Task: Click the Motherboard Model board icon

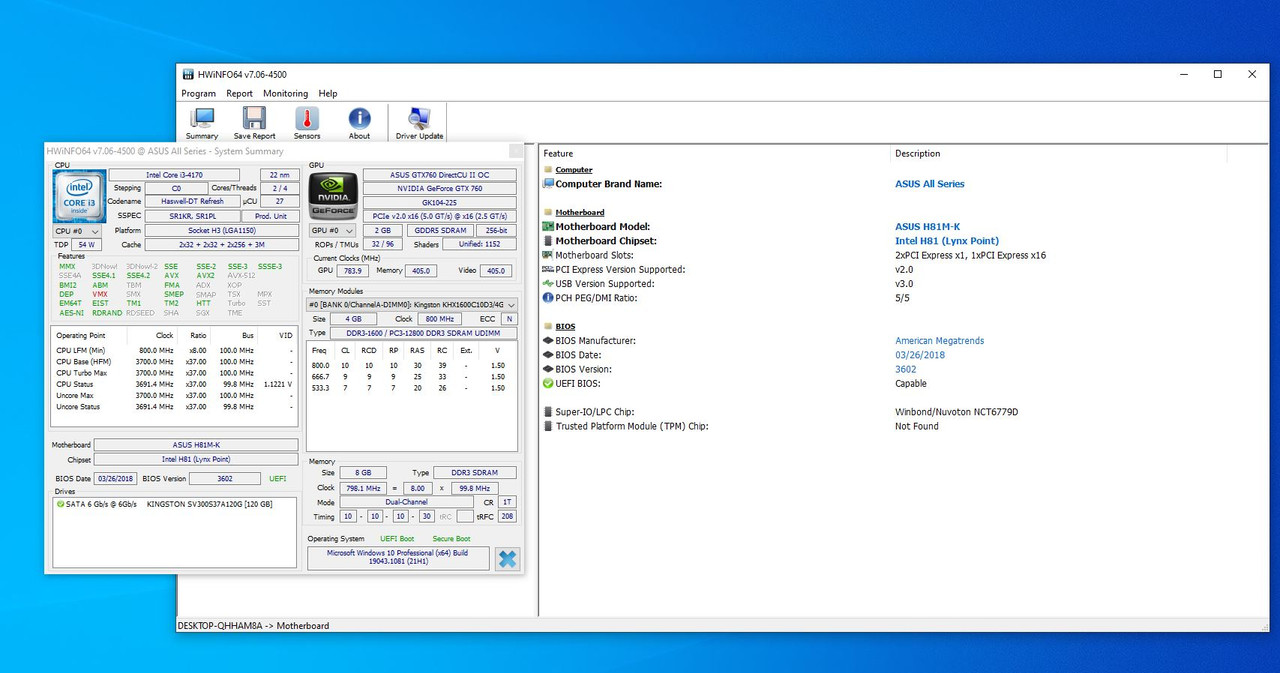Action: click(x=548, y=227)
